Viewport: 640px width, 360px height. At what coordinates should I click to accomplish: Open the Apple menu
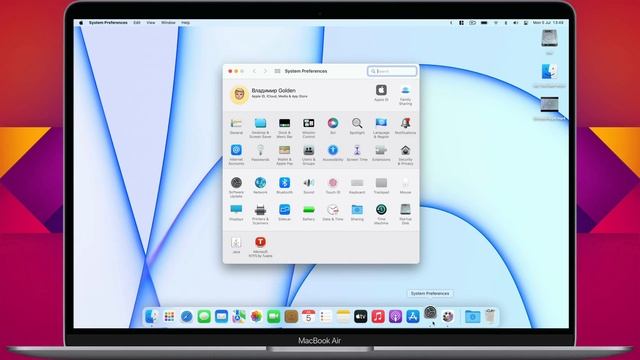81,23
